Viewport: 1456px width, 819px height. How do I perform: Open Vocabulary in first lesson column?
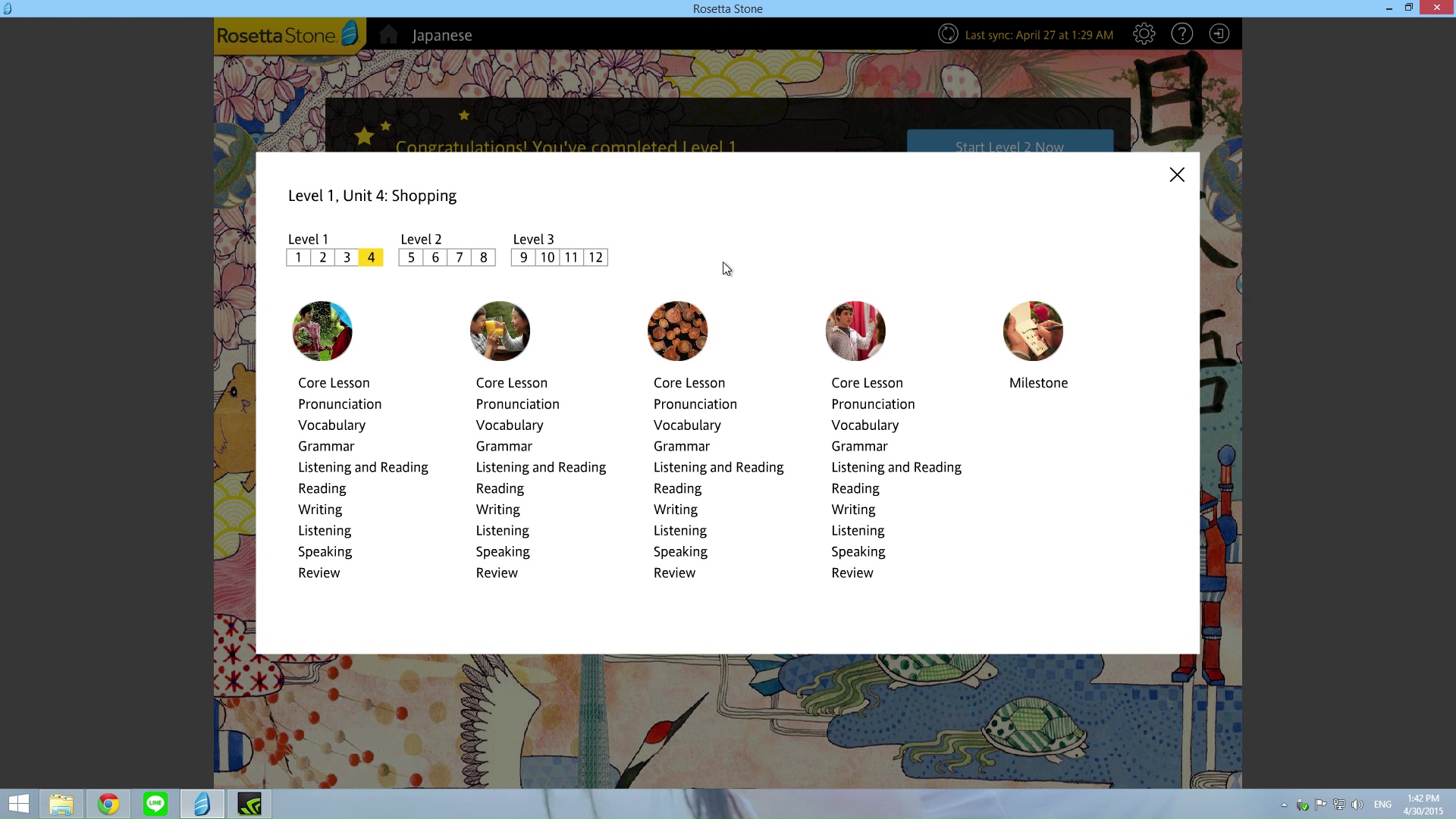tap(331, 425)
